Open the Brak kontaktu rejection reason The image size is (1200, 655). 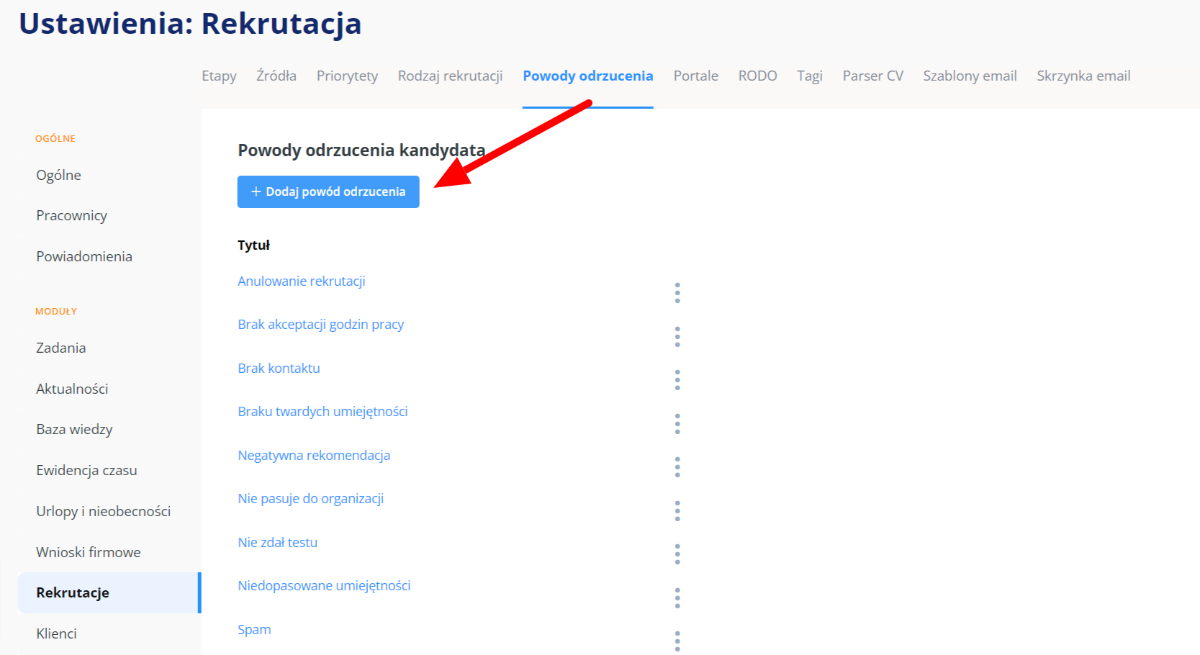(x=279, y=368)
